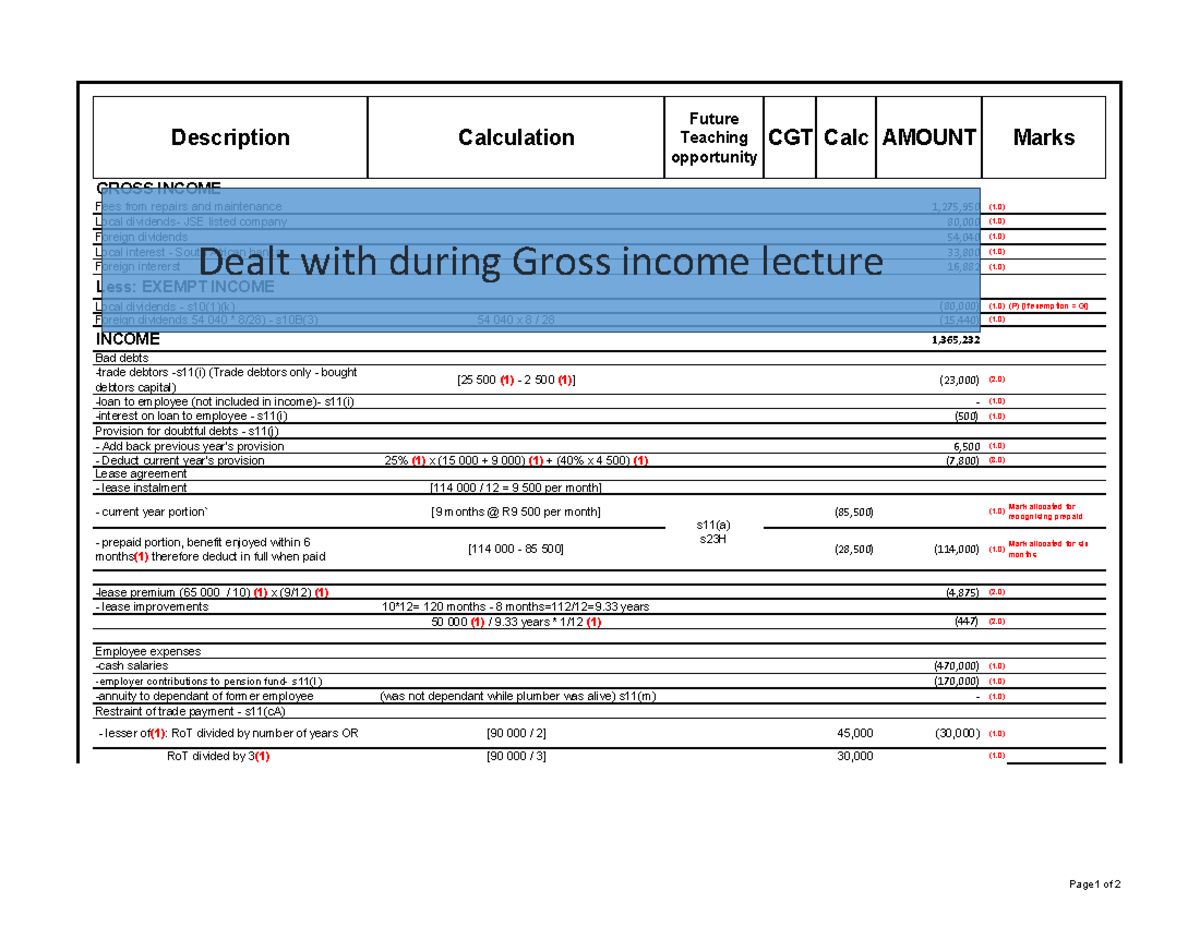Select 'loan to employee (not included in income)' row

click(x=224, y=402)
